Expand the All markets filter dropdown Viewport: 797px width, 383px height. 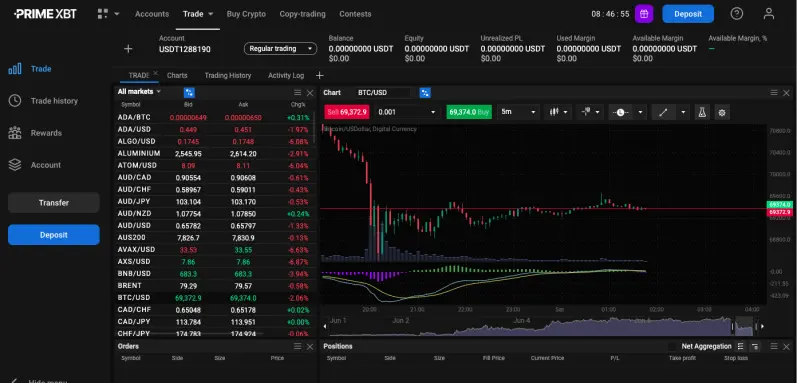[x=159, y=91]
